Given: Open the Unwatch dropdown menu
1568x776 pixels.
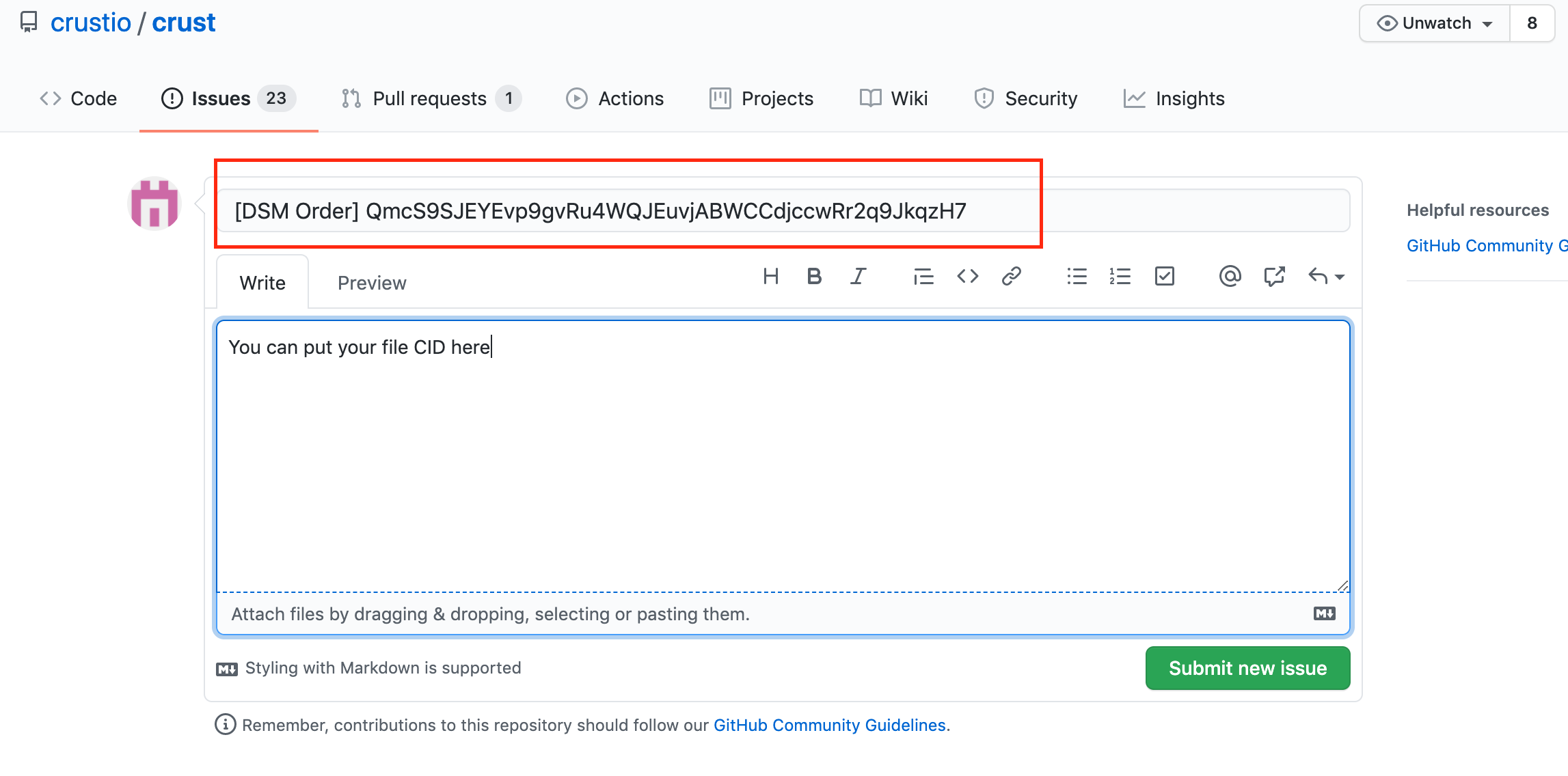Looking at the screenshot, I should point(1435,23).
